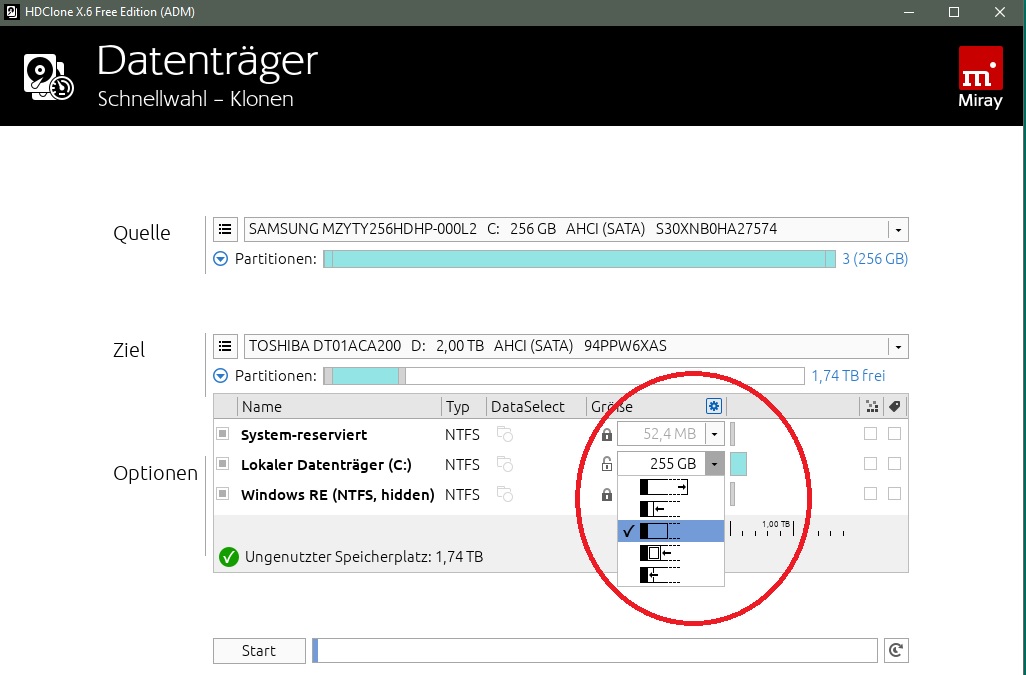Sort by Name column header
This screenshot has width=1026, height=675.
coord(339,407)
